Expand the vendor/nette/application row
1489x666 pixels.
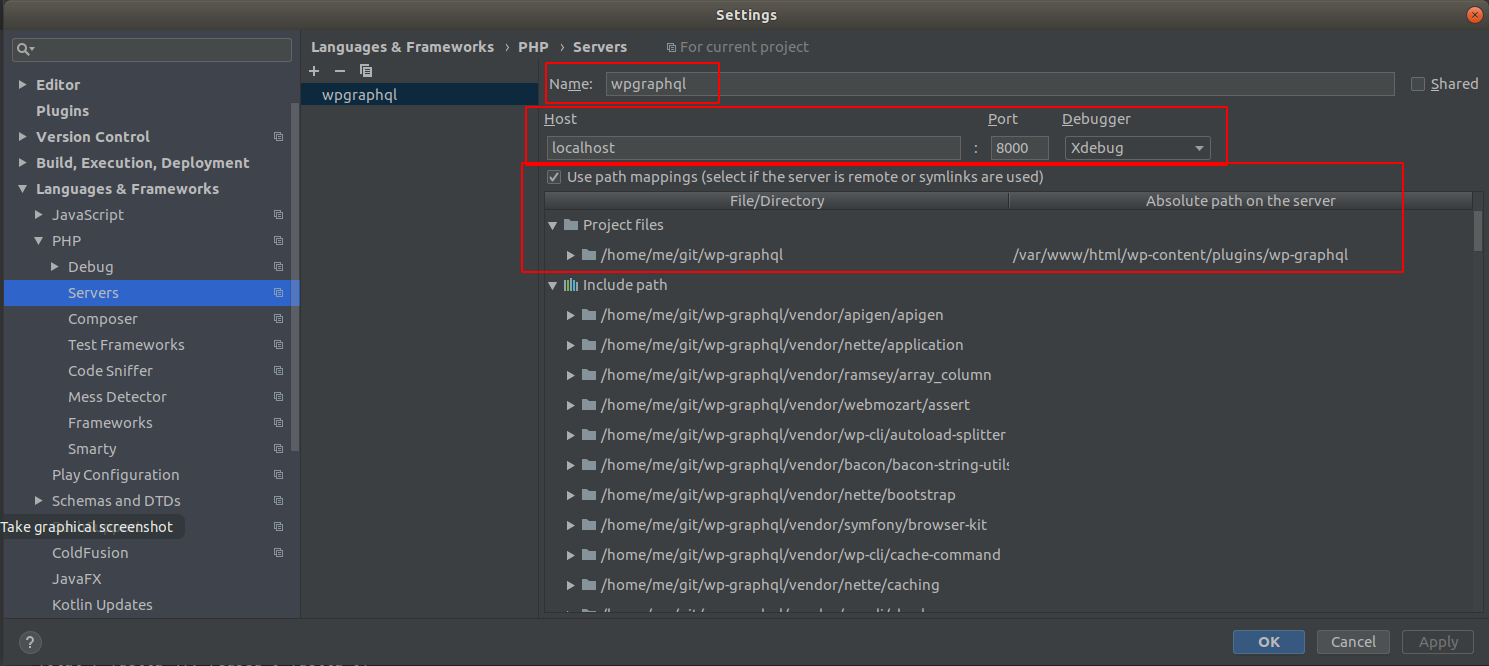571,345
